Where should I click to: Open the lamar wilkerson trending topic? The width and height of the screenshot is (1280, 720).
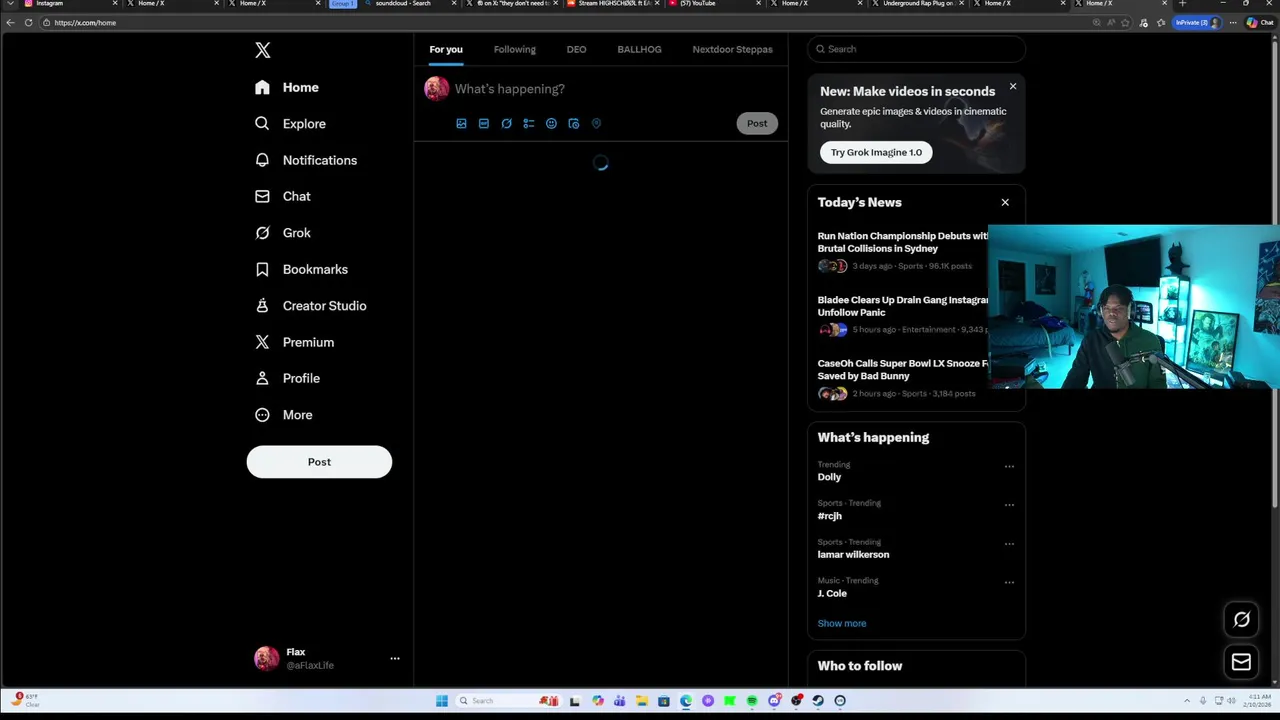click(853, 554)
